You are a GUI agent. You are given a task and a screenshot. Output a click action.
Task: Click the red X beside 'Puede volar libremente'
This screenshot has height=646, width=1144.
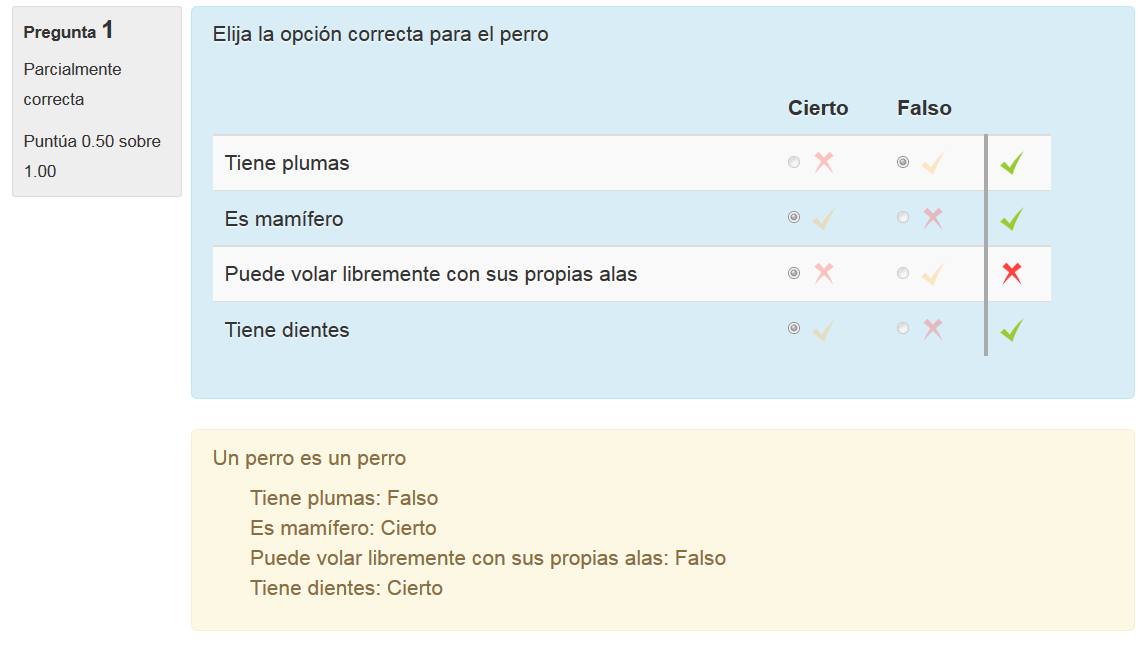click(1011, 273)
